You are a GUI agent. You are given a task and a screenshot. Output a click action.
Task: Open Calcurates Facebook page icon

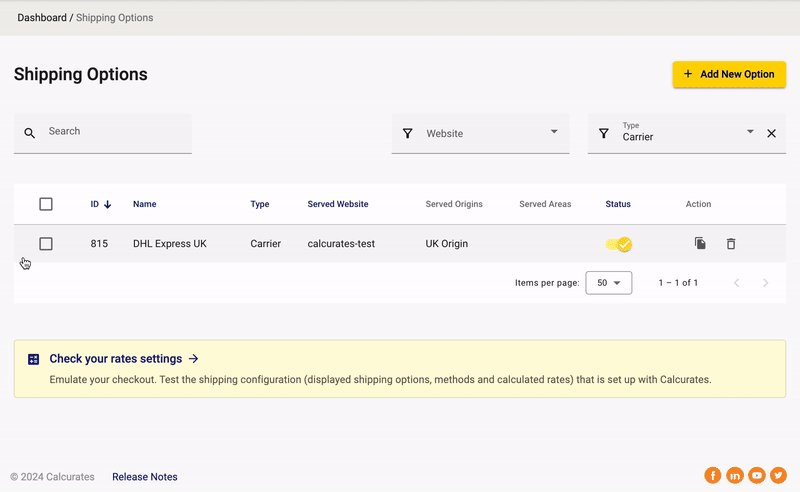713,475
